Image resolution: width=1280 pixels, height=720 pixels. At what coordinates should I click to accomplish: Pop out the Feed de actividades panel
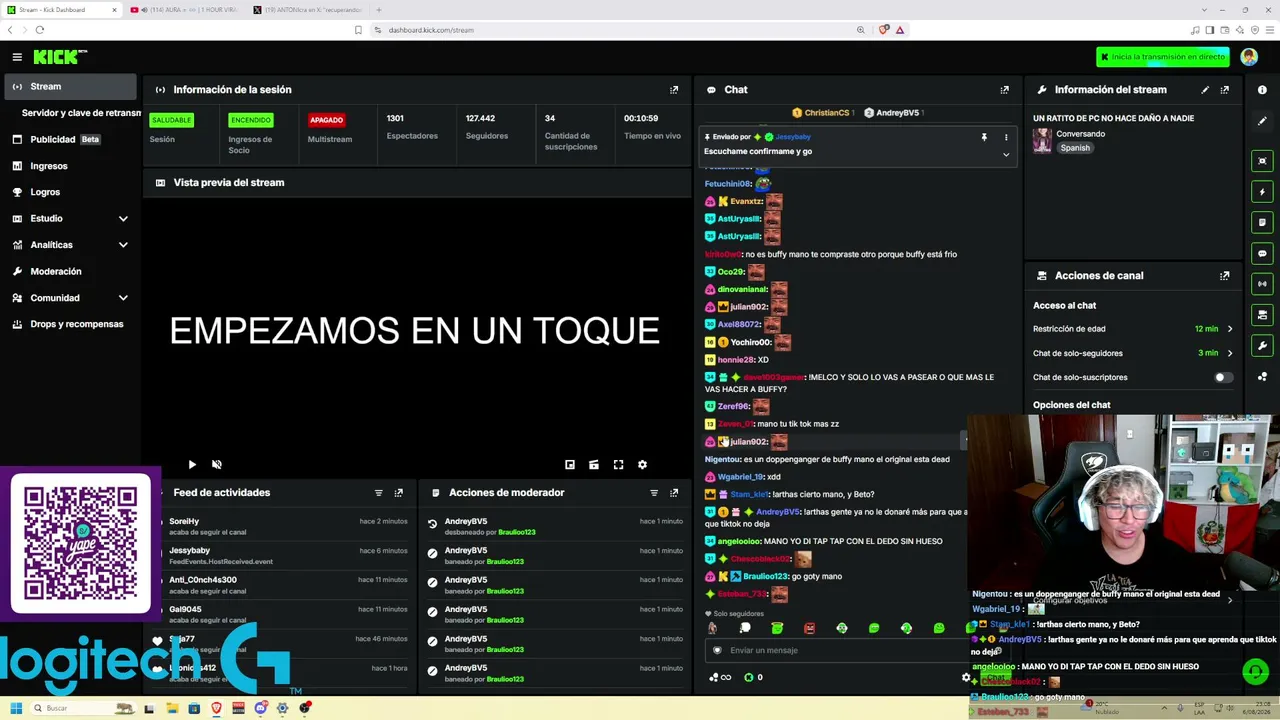click(x=398, y=493)
